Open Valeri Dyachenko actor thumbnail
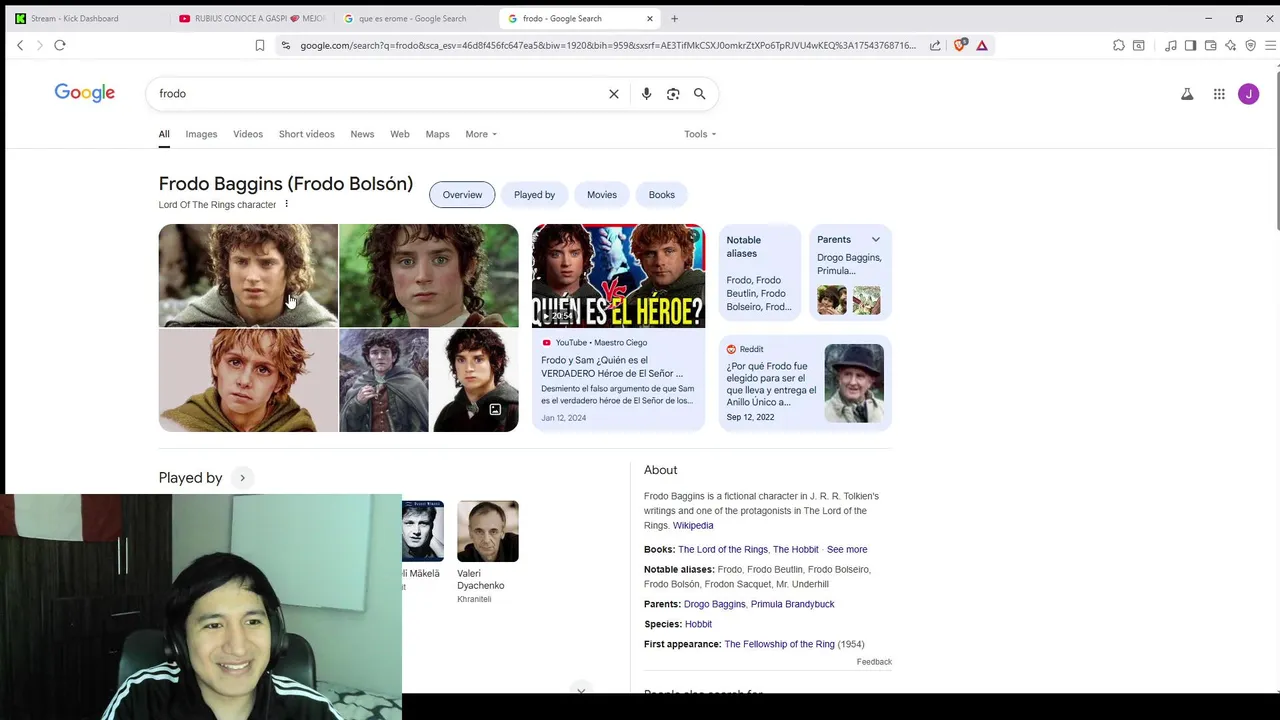 (x=488, y=531)
